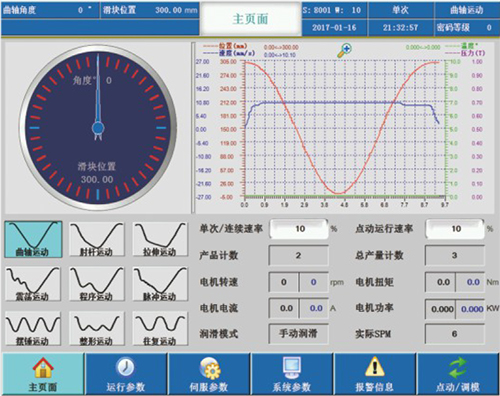Viewport: 500px width, 396px height.
Task: Select the 程序运动 motion curve icon
Action: pos(97,284)
